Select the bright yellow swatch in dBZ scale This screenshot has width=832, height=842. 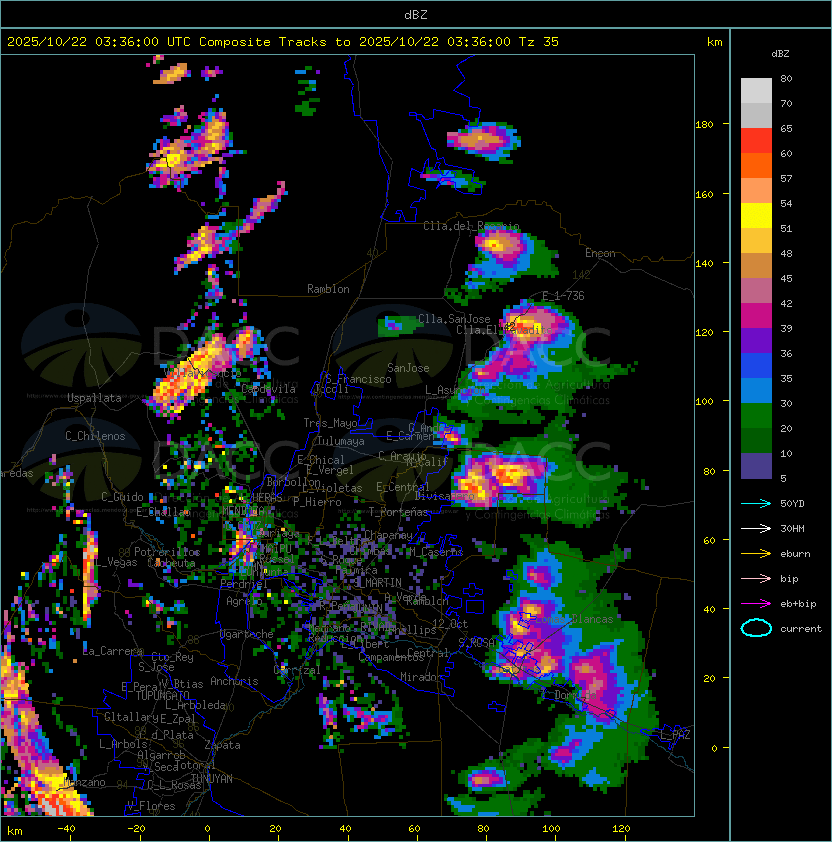point(756,216)
